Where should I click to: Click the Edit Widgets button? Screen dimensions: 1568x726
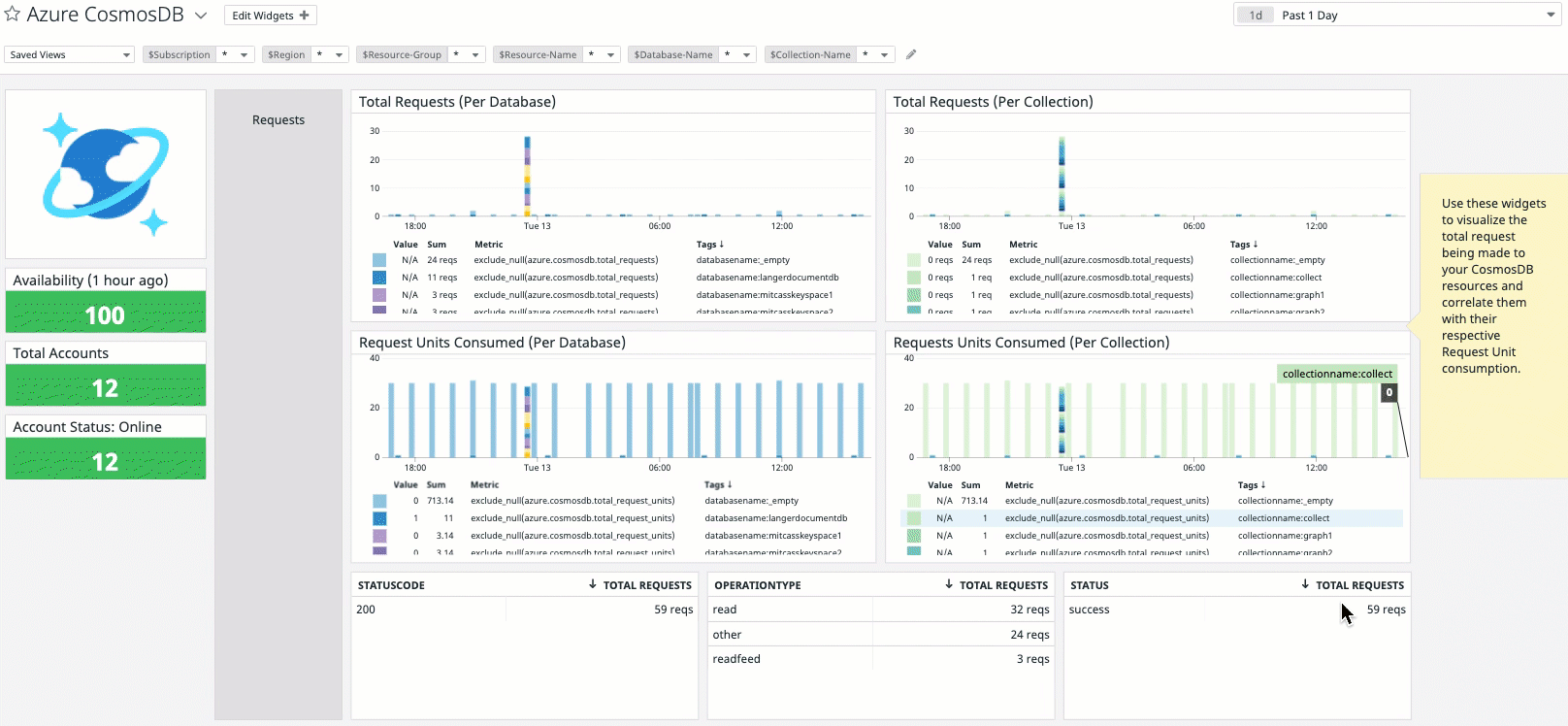270,16
